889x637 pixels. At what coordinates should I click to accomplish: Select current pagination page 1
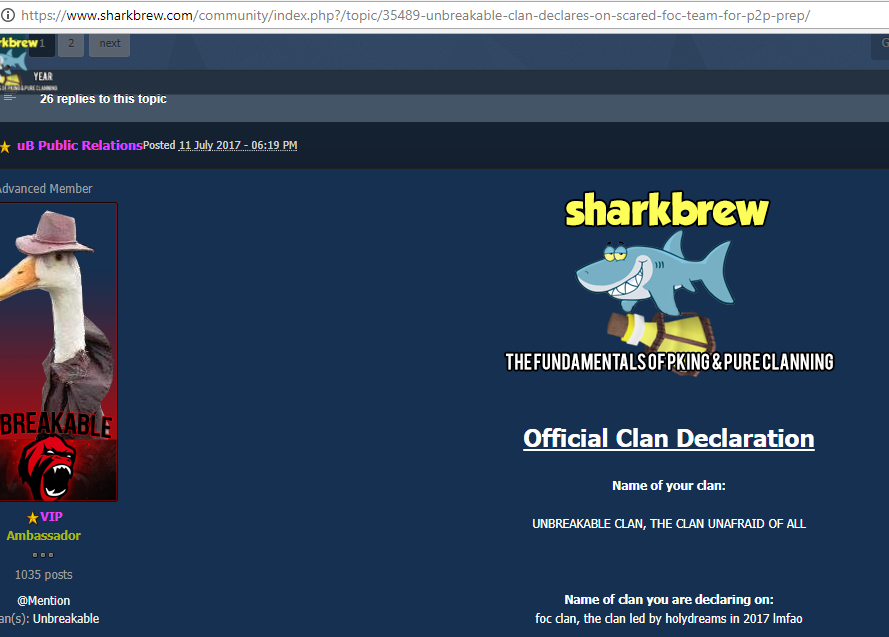[x=42, y=44]
